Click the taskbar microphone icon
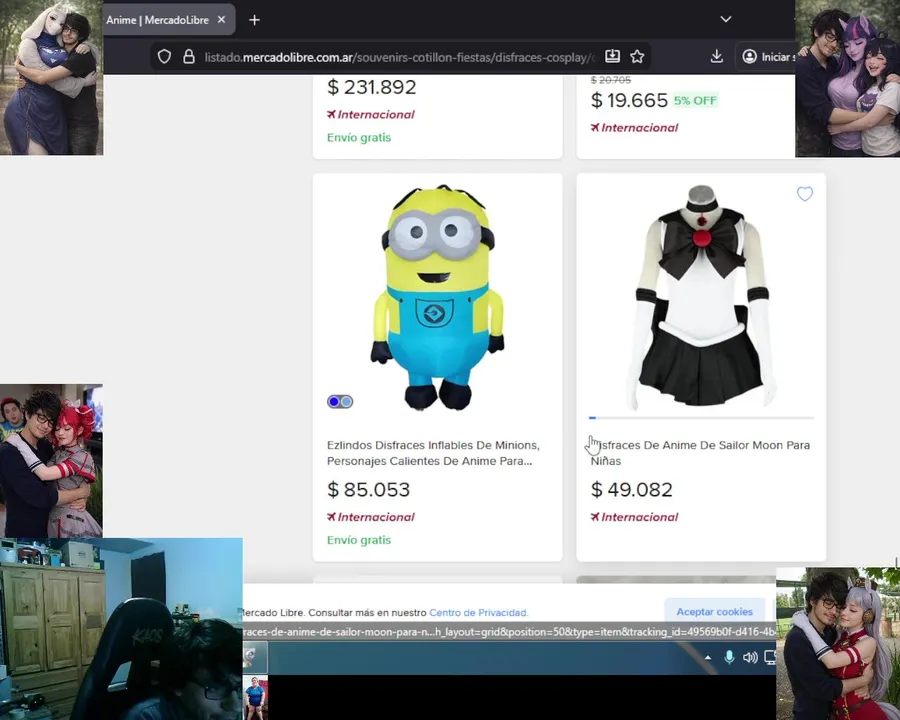Screen dimensions: 900x720 (729, 657)
